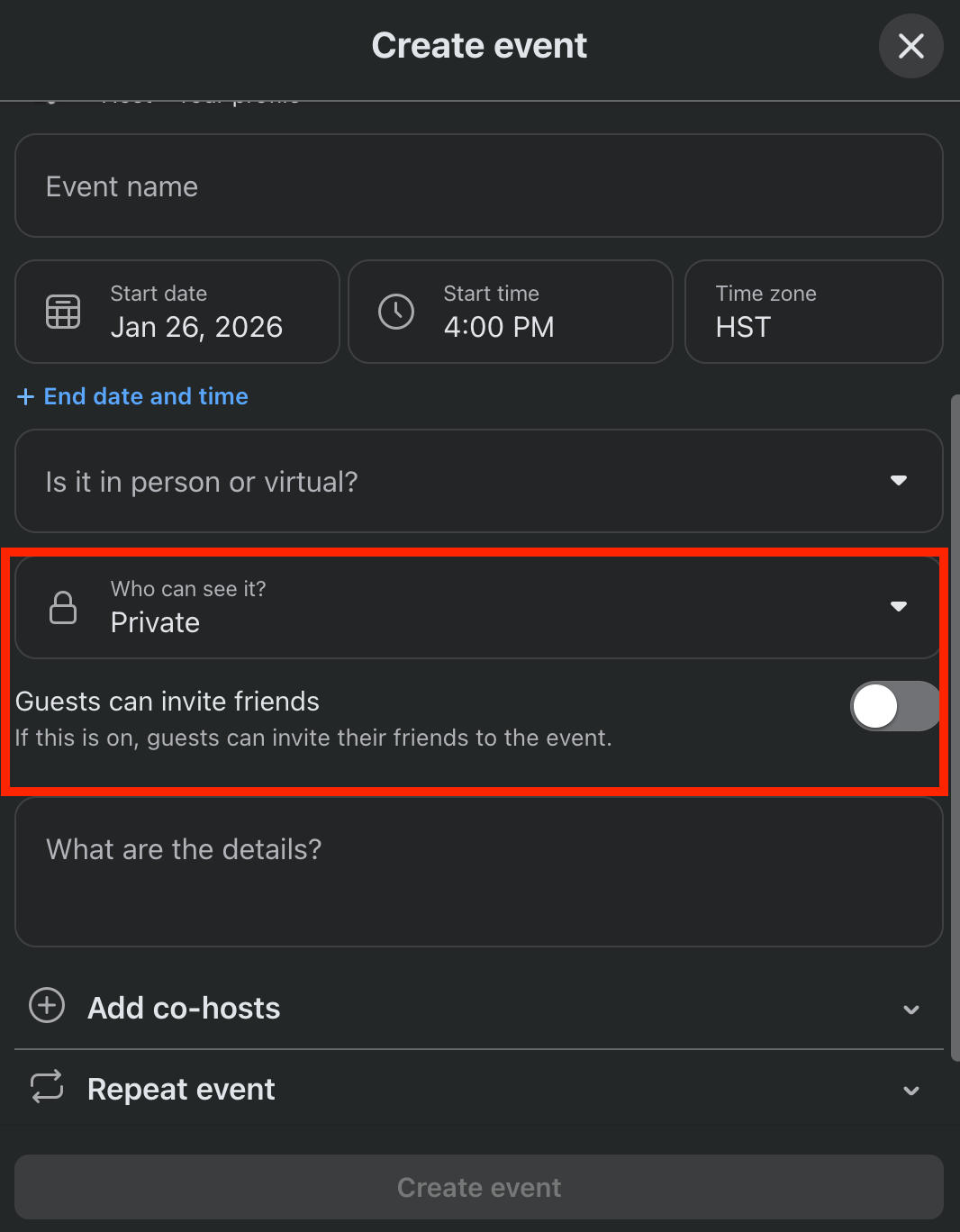
Task: Click the clock icon in Start time
Action: 396,312
